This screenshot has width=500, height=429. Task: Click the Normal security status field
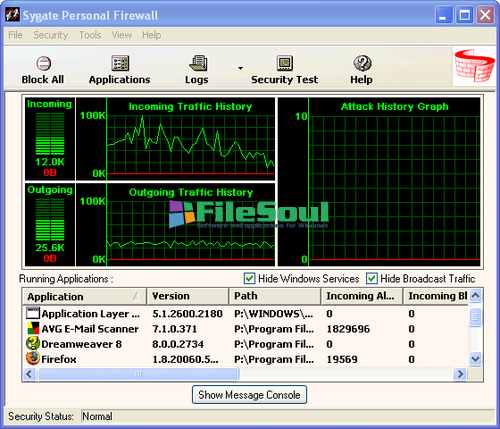point(288,416)
